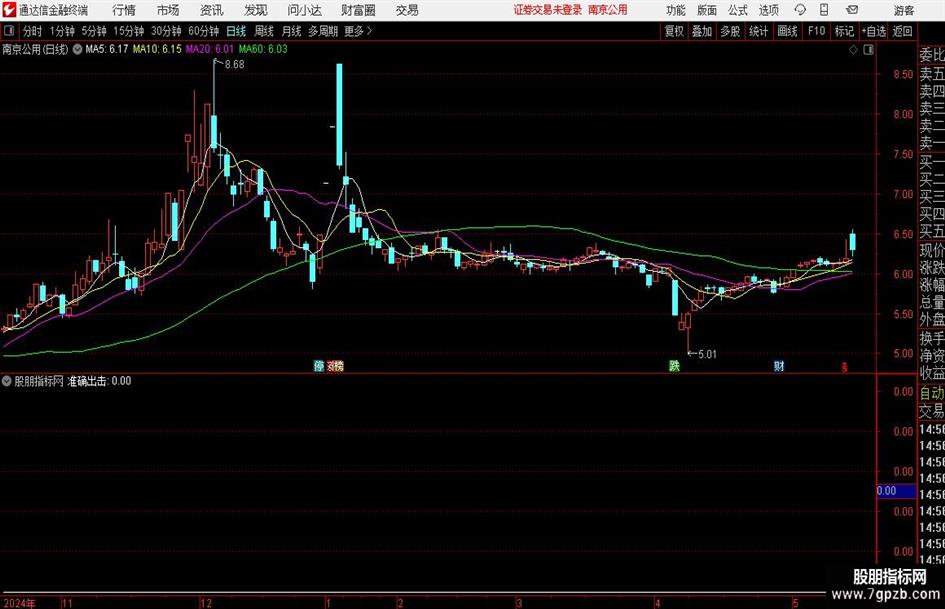Image resolution: width=945 pixels, height=609 pixels.
Task: Click the 8.68 high price annotation
Action: pyautogui.click(x=234, y=65)
